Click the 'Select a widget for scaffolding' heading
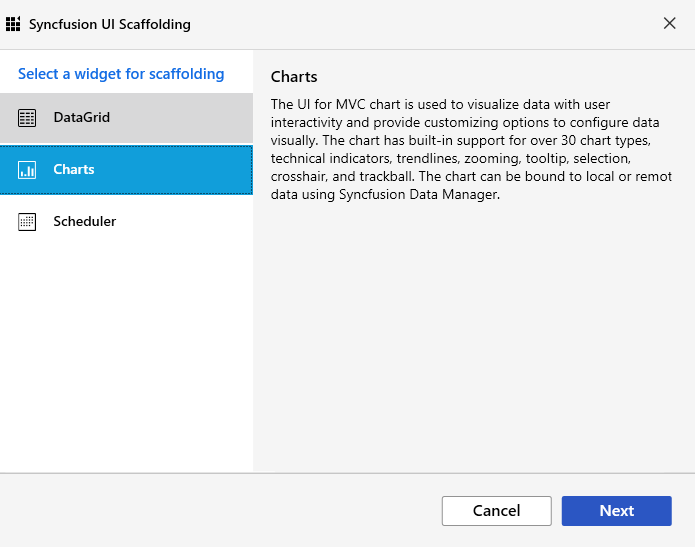This screenshot has width=695, height=547. [x=121, y=74]
